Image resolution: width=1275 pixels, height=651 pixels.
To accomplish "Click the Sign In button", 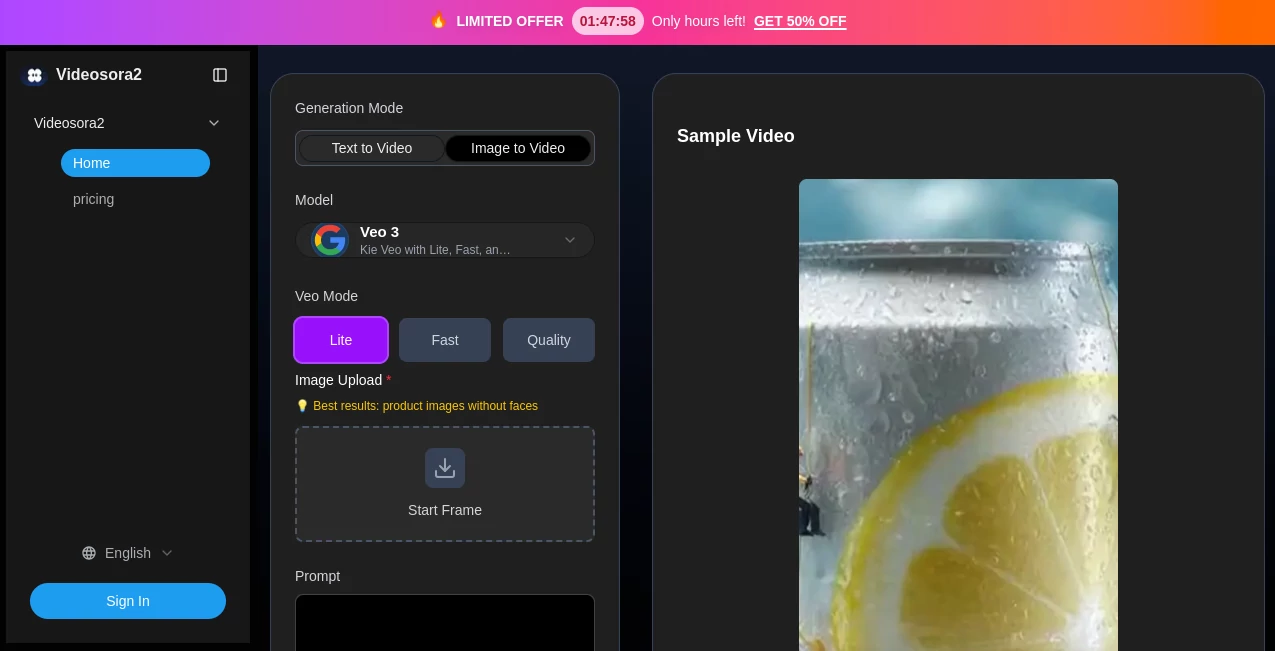I will 128,601.
